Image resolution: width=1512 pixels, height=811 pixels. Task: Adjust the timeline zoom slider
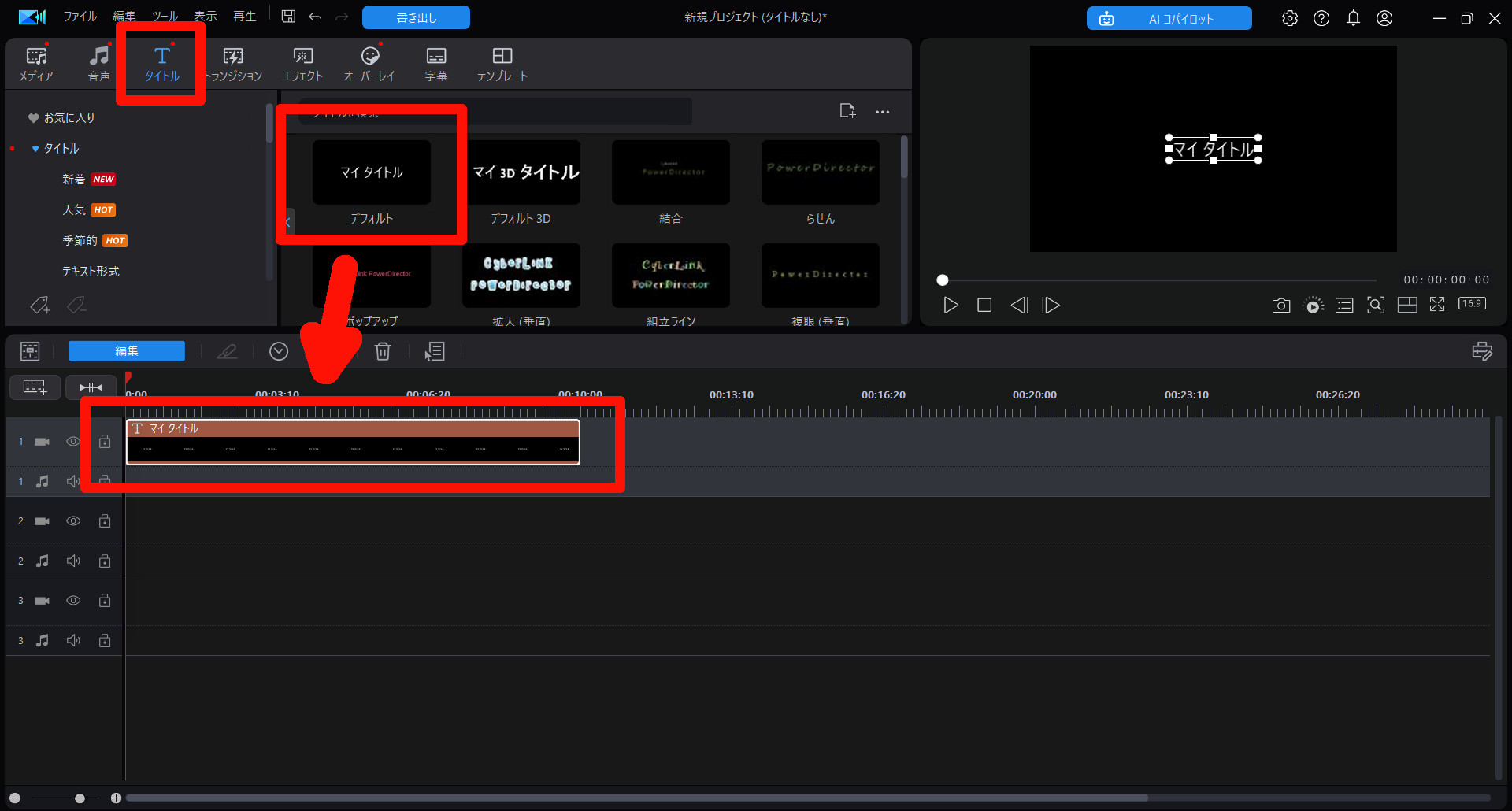click(x=80, y=798)
